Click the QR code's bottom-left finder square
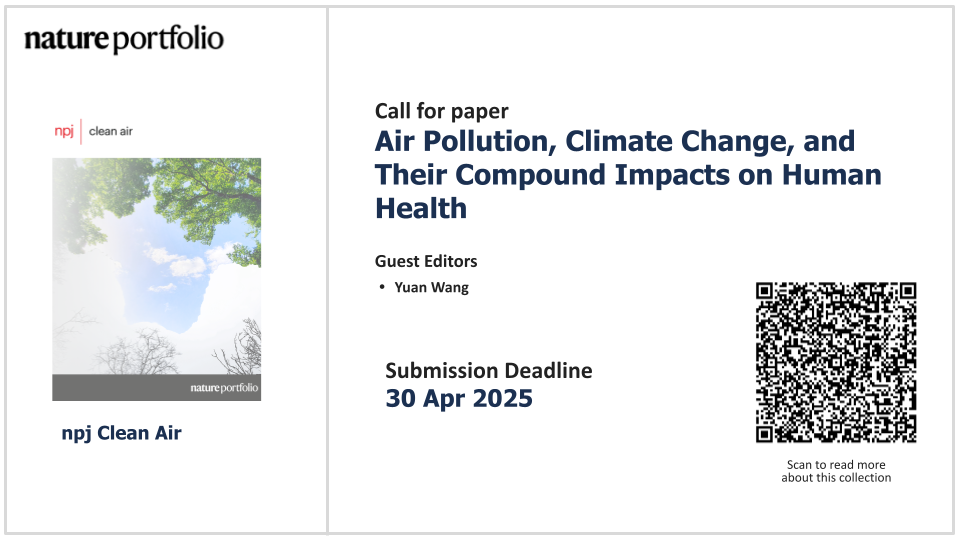 pyautogui.click(x=764, y=434)
